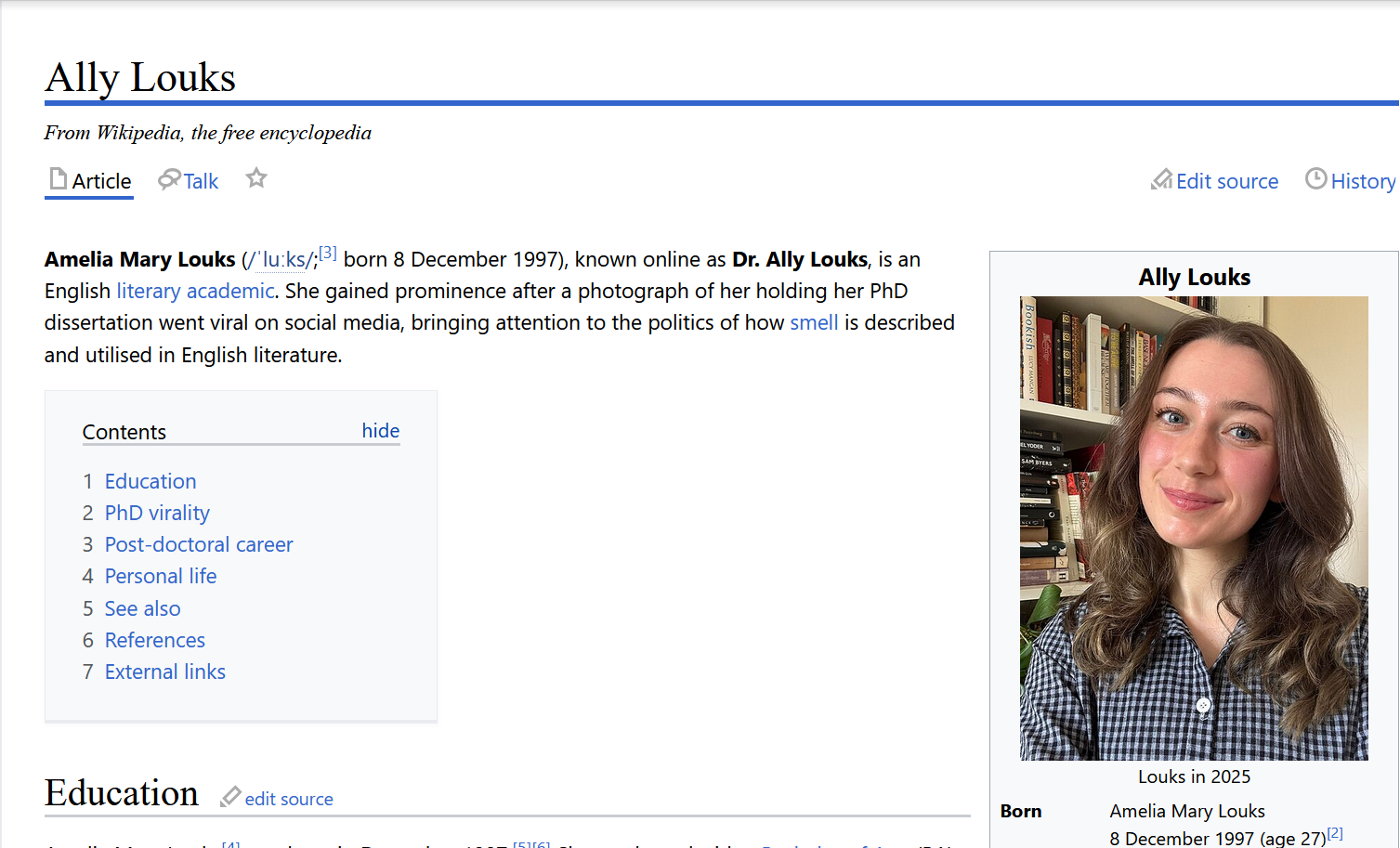
Task: Click the History clock icon
Action: [x=1315, y=179]
